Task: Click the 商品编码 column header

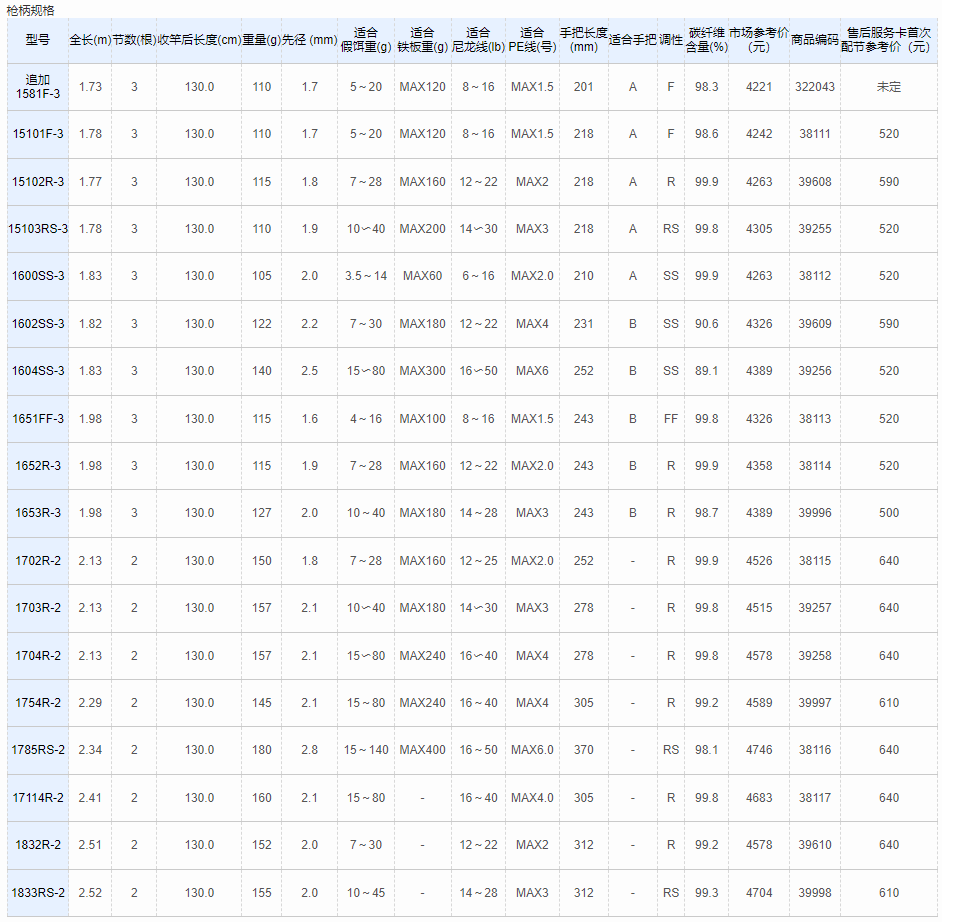Action: 815,40
